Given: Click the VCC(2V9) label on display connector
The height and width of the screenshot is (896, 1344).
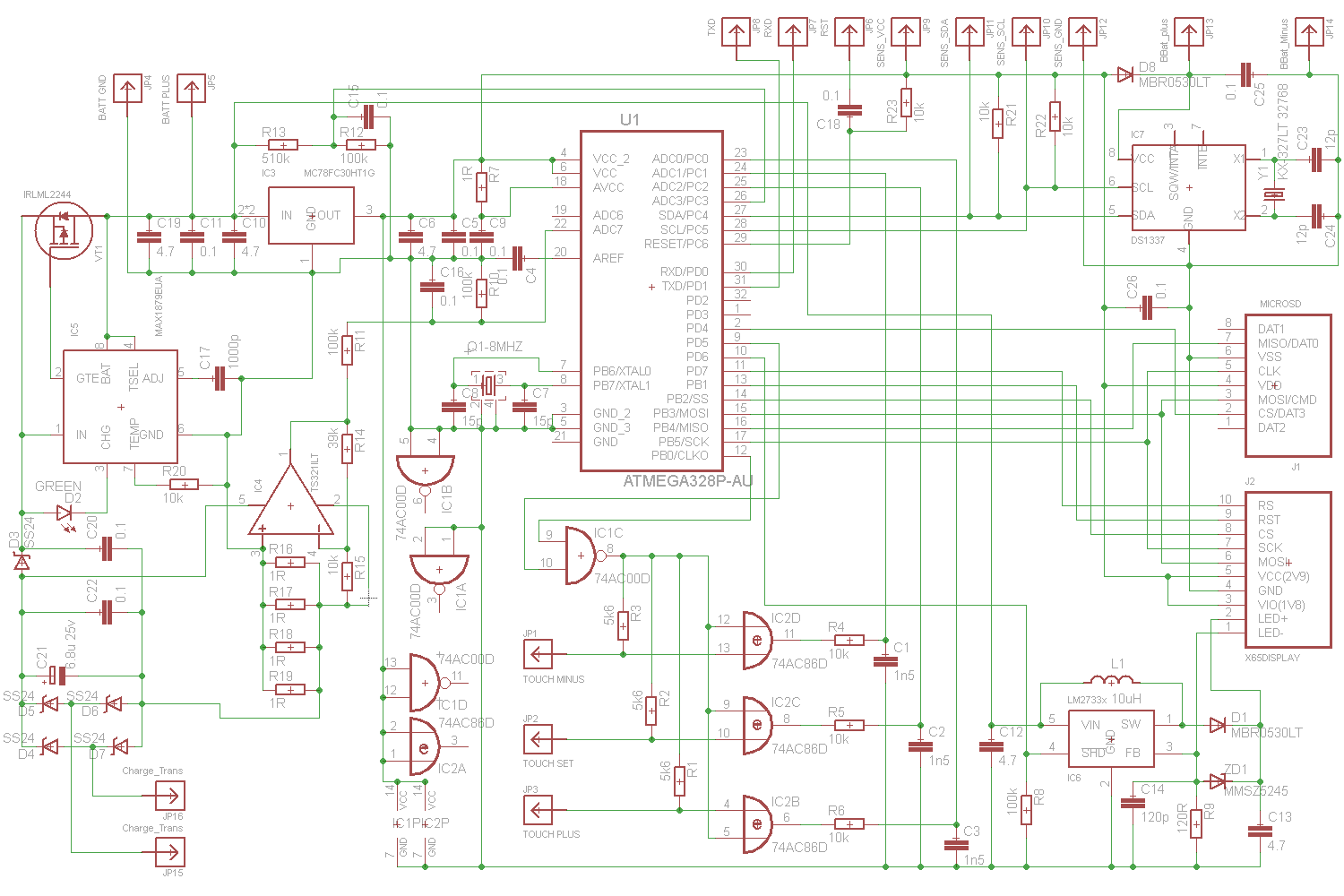Looking at the screenshot, I should 1283,576.
